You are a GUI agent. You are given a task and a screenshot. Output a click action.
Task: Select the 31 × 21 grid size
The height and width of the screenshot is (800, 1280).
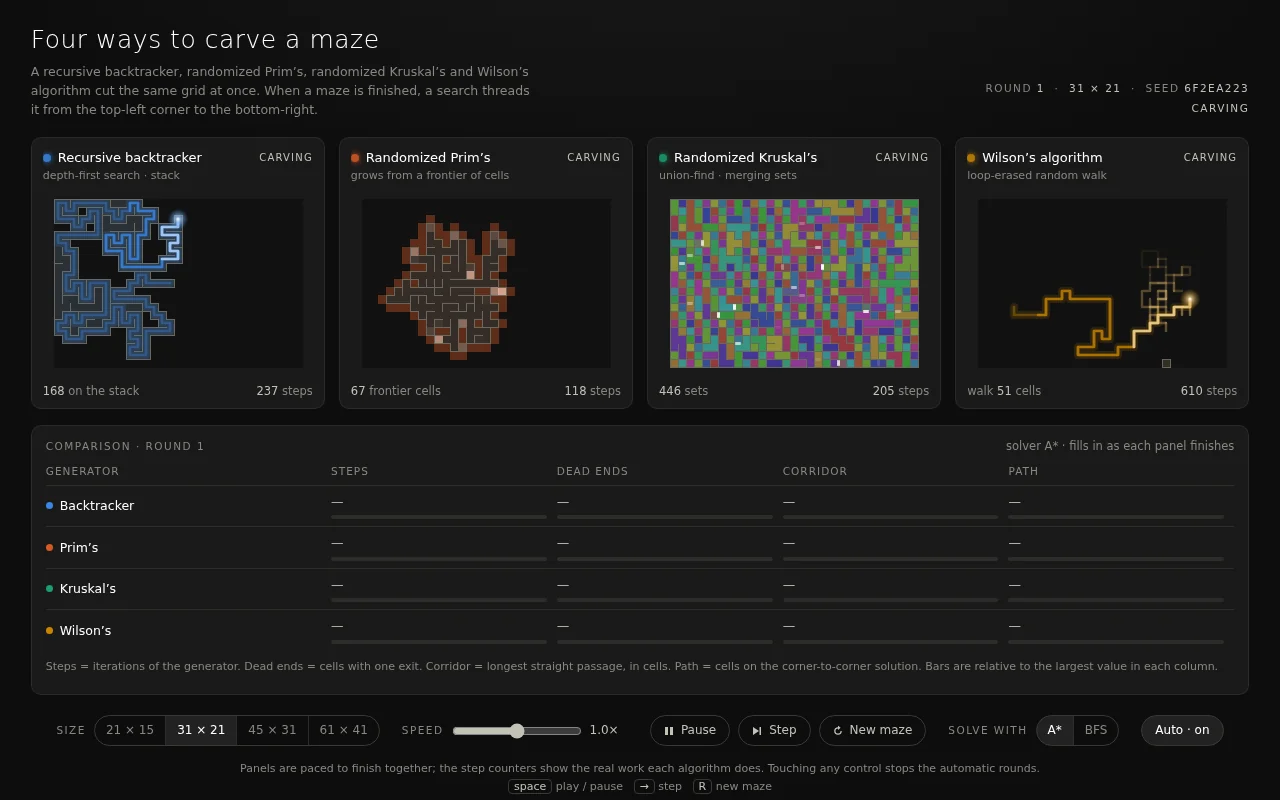click(x=201, y=730)
